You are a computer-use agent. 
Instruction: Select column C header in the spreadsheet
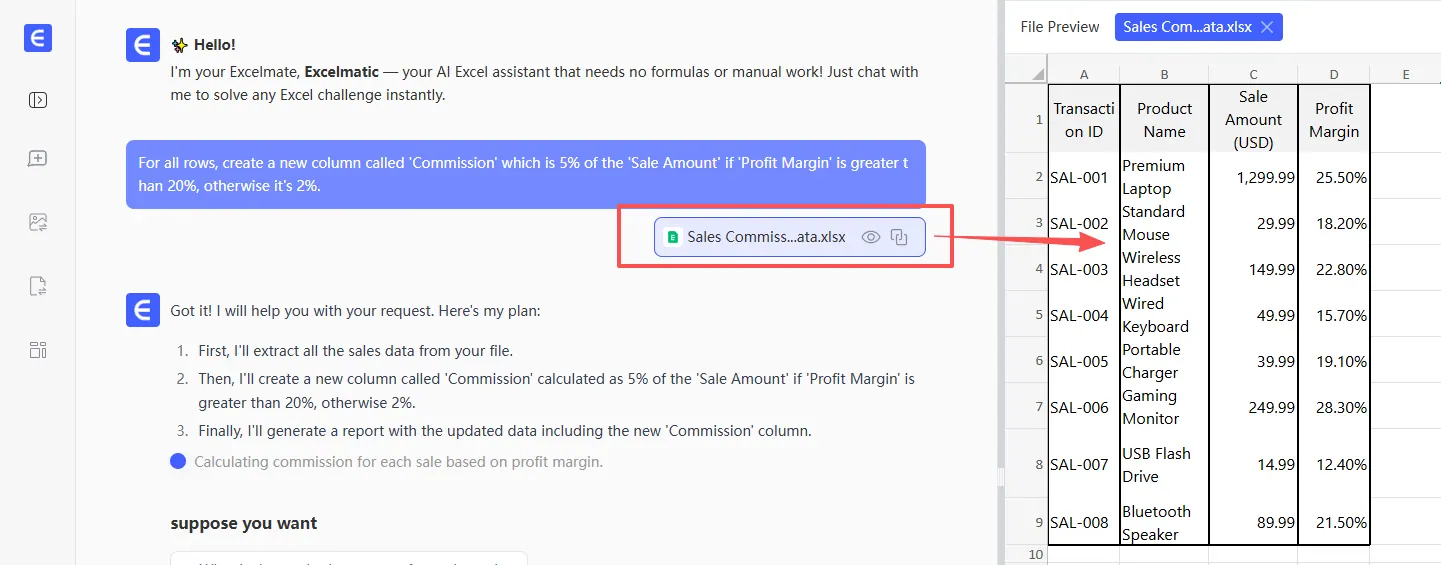click(x=1253, y=74)
